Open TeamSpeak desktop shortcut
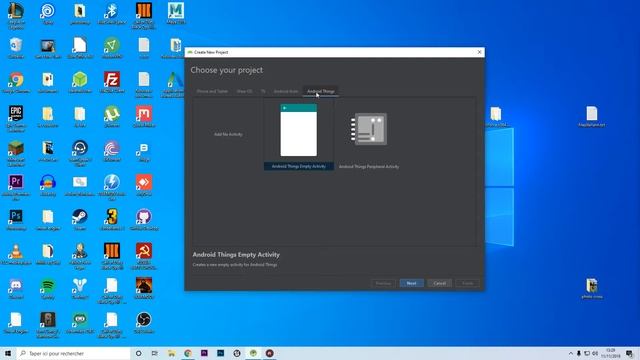The width and height of the screenshot is (640, 360). pyautogui.click(x=80, y=153)
